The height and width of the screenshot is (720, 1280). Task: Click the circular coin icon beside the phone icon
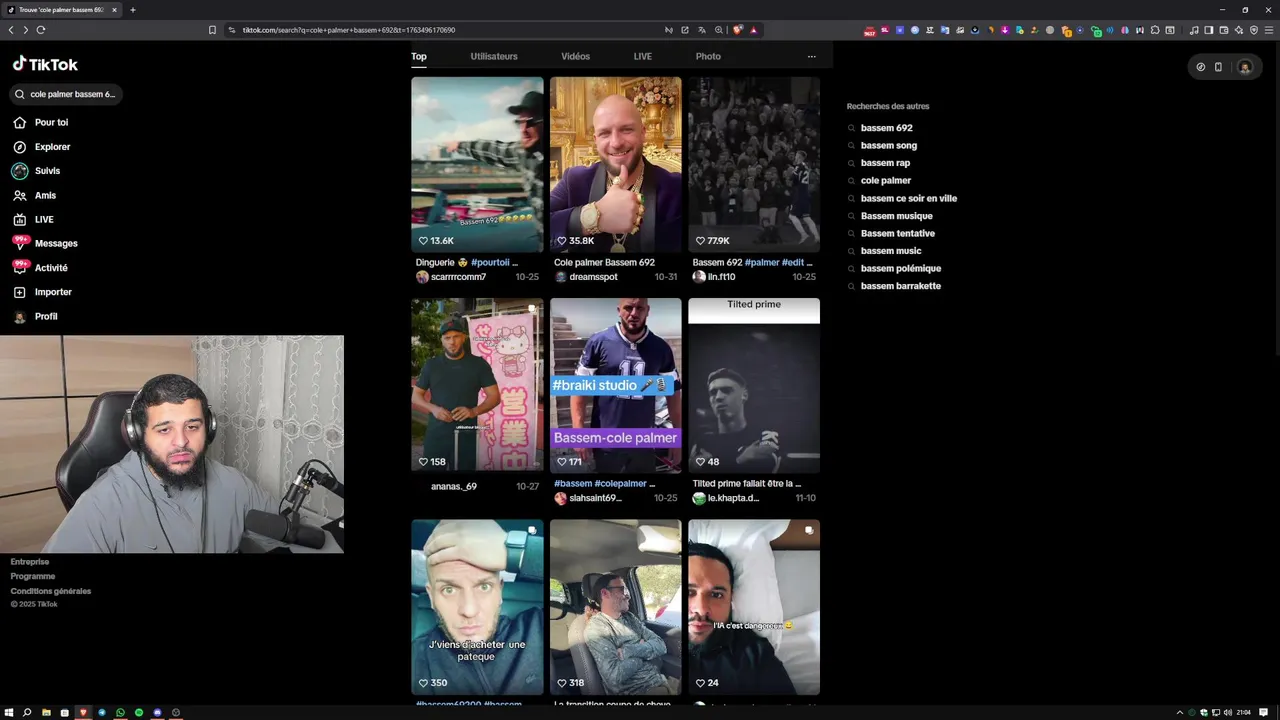tap(1201, 67)
